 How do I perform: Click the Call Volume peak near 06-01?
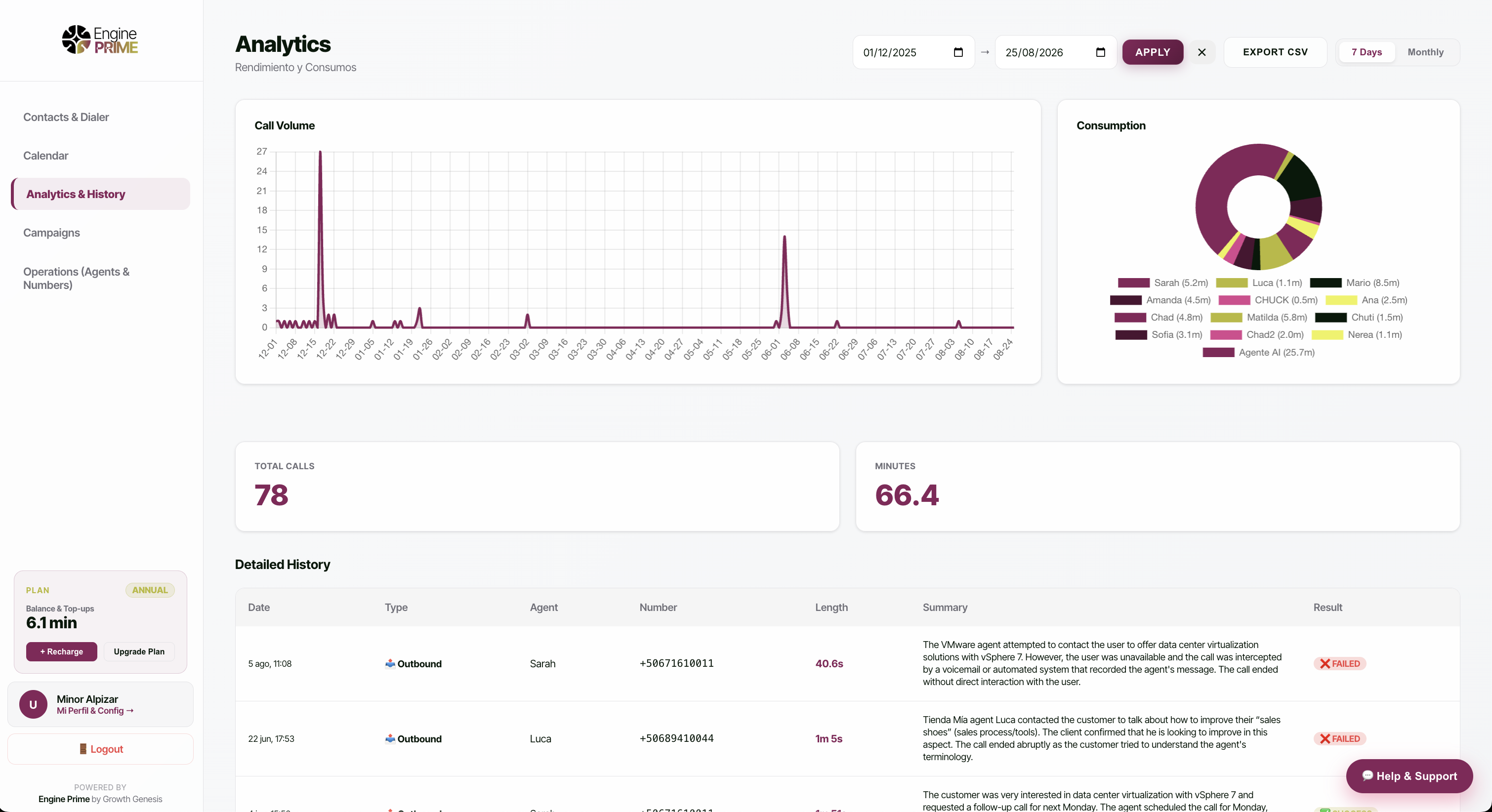[x=785, y=237]
